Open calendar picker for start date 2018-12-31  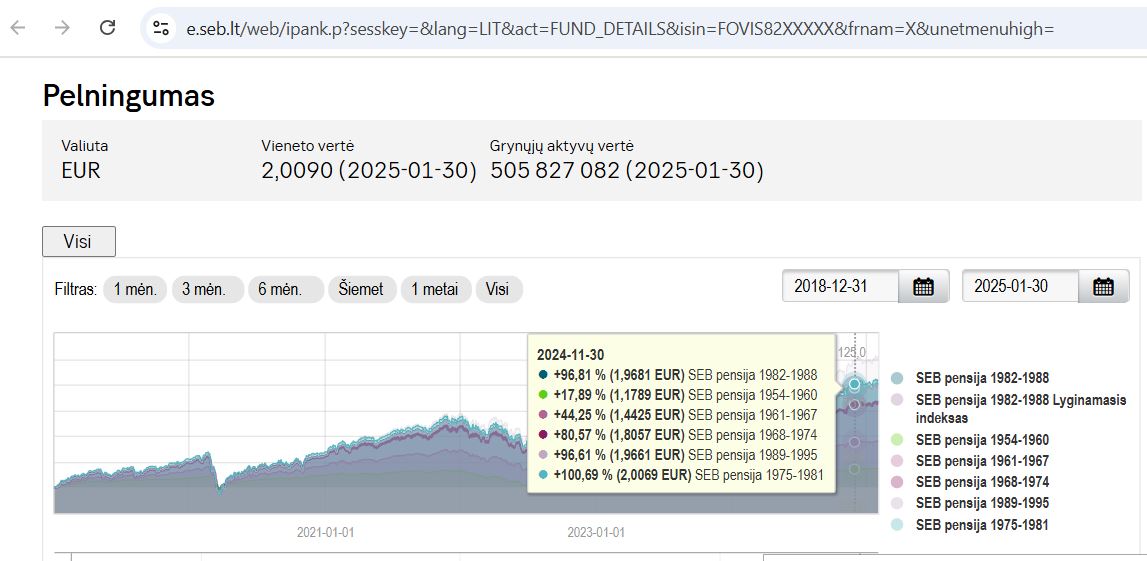point(923,286)
